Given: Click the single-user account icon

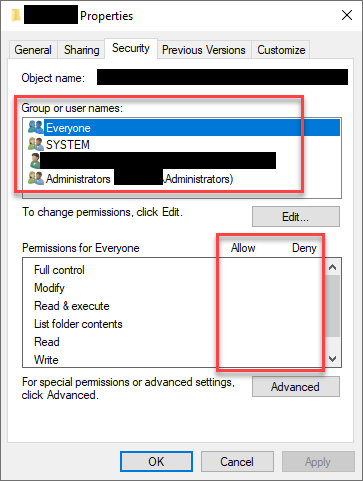Looking at the screenshot, I should [35, 161].
